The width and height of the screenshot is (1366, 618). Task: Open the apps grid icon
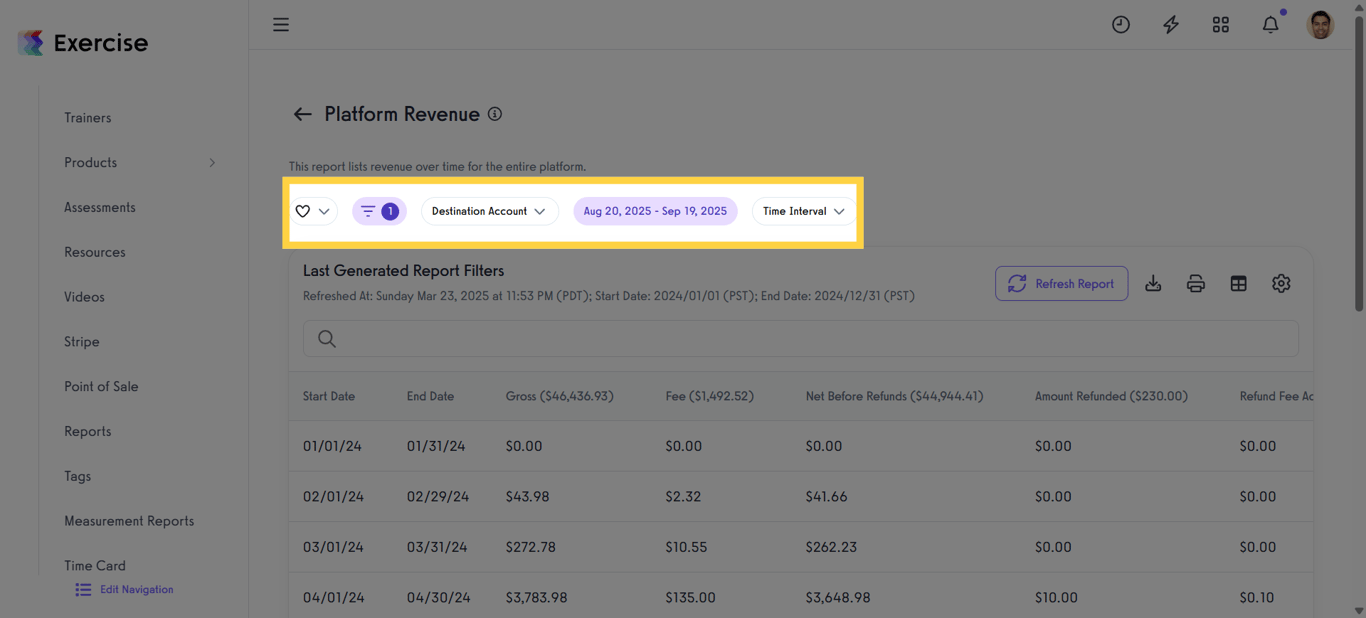[1221, 24]
